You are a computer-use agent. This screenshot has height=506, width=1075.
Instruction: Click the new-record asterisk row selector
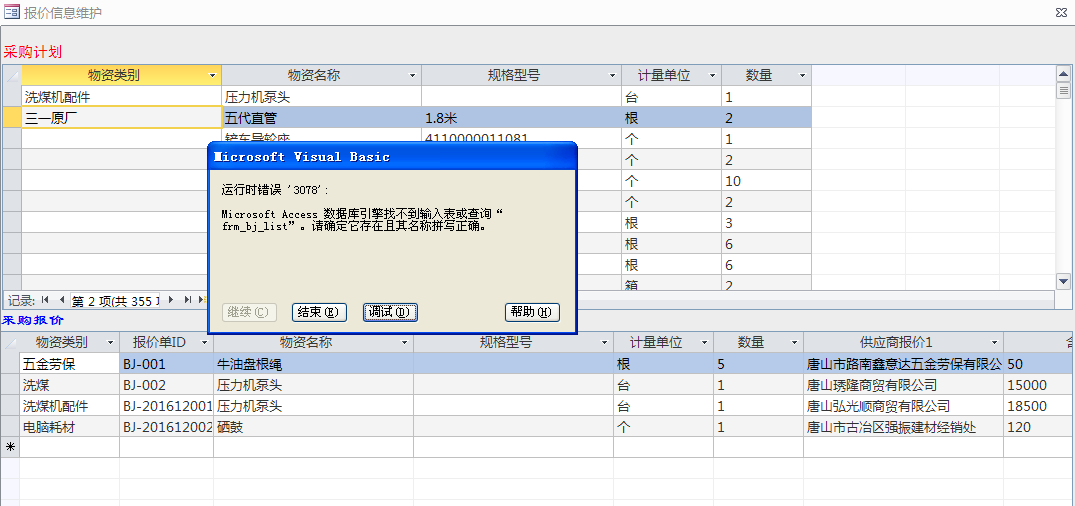click(11, 448)
